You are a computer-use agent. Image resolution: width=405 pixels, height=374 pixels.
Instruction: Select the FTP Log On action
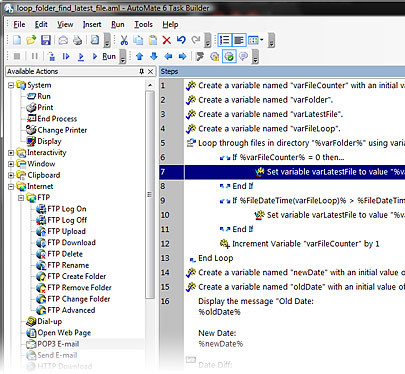click(62, 209)
